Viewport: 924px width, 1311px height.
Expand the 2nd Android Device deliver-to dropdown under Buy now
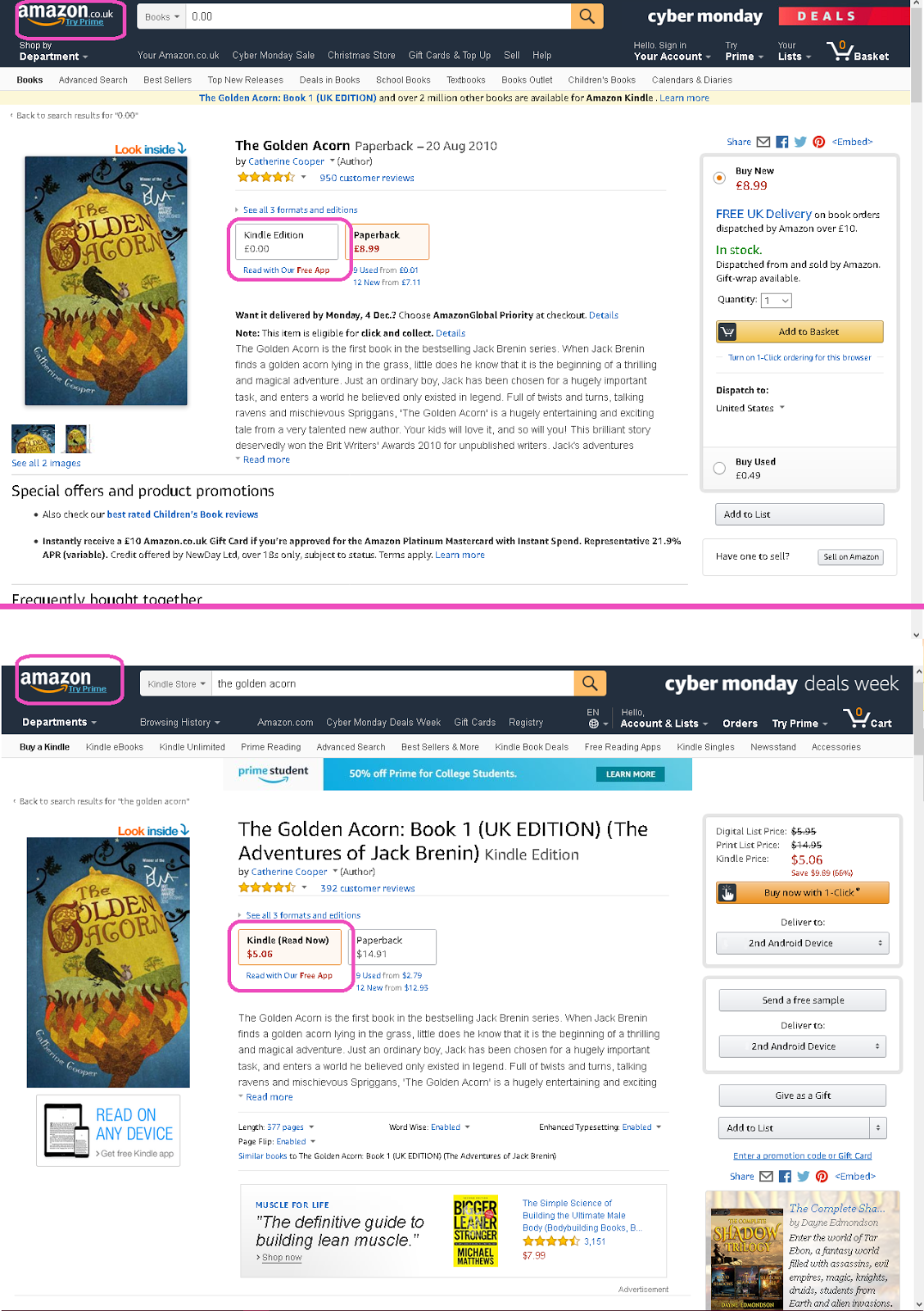pos(802,943)
